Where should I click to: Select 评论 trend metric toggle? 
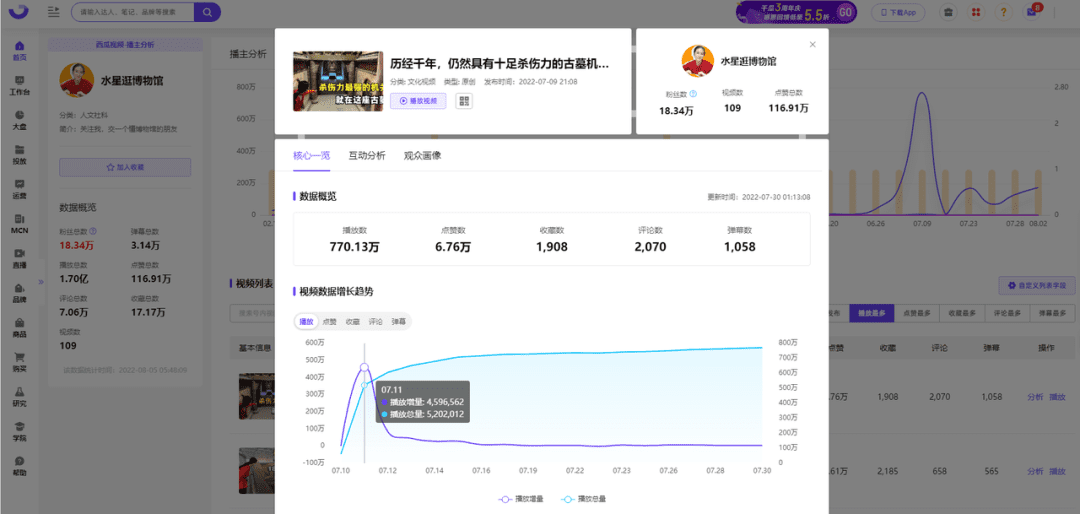point(375,321)
